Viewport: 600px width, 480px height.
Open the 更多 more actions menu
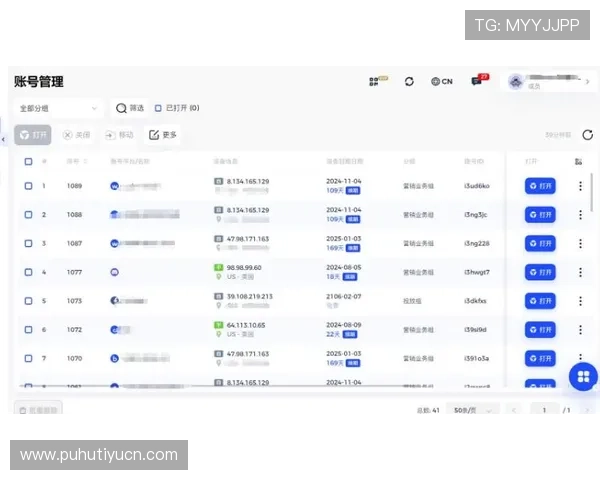162,135
